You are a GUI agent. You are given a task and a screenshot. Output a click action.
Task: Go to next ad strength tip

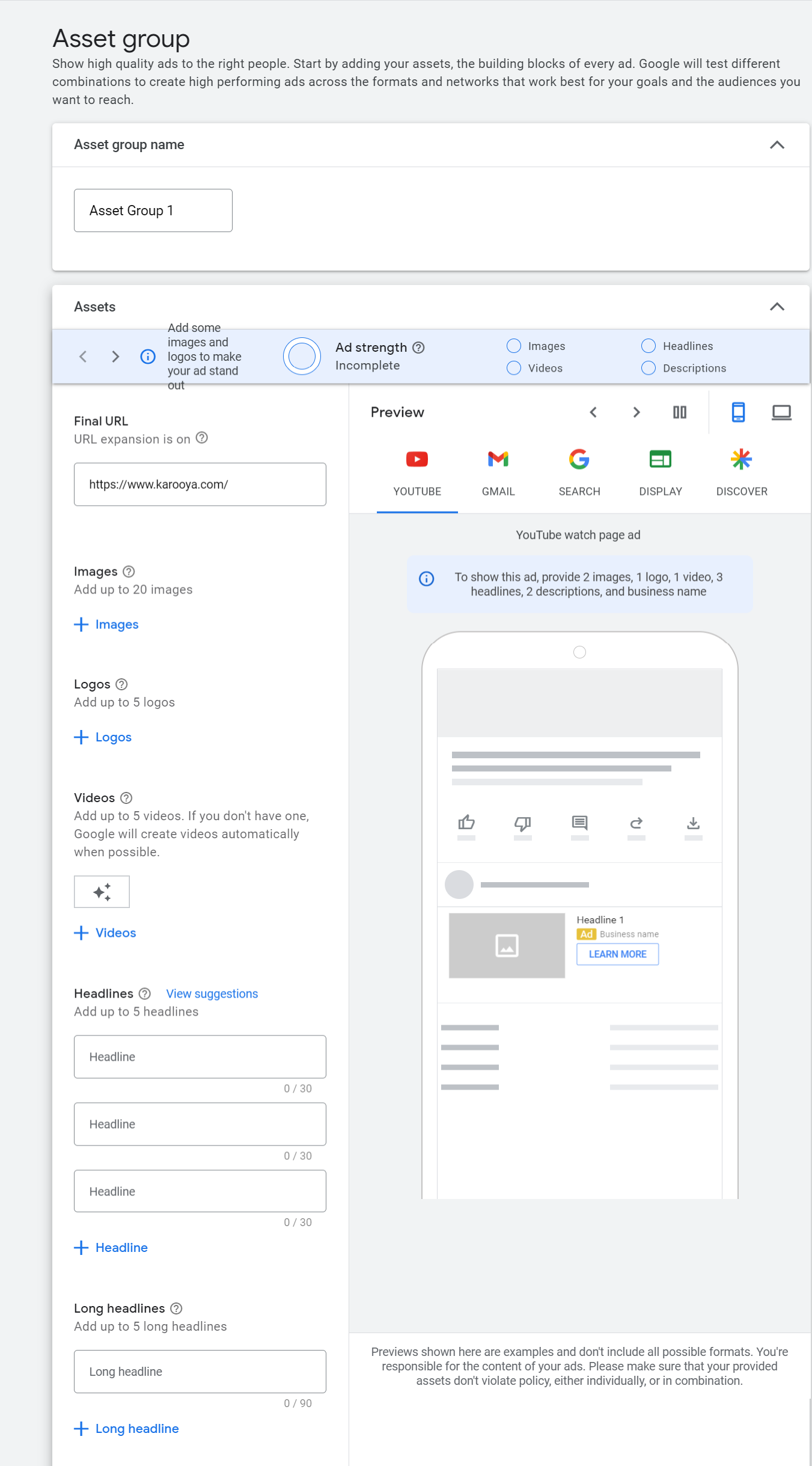(115, 357)
